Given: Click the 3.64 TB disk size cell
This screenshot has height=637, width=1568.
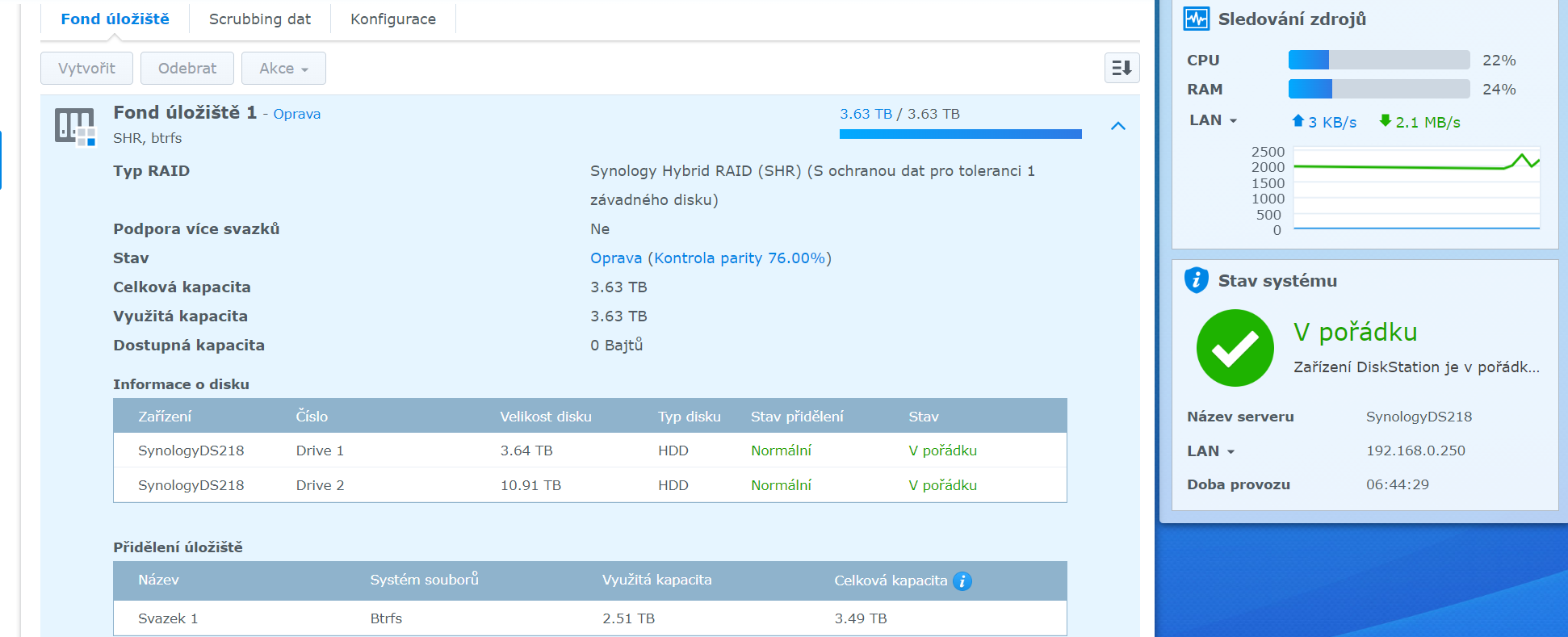Looking at the screenshot, I should coord(526,451).
